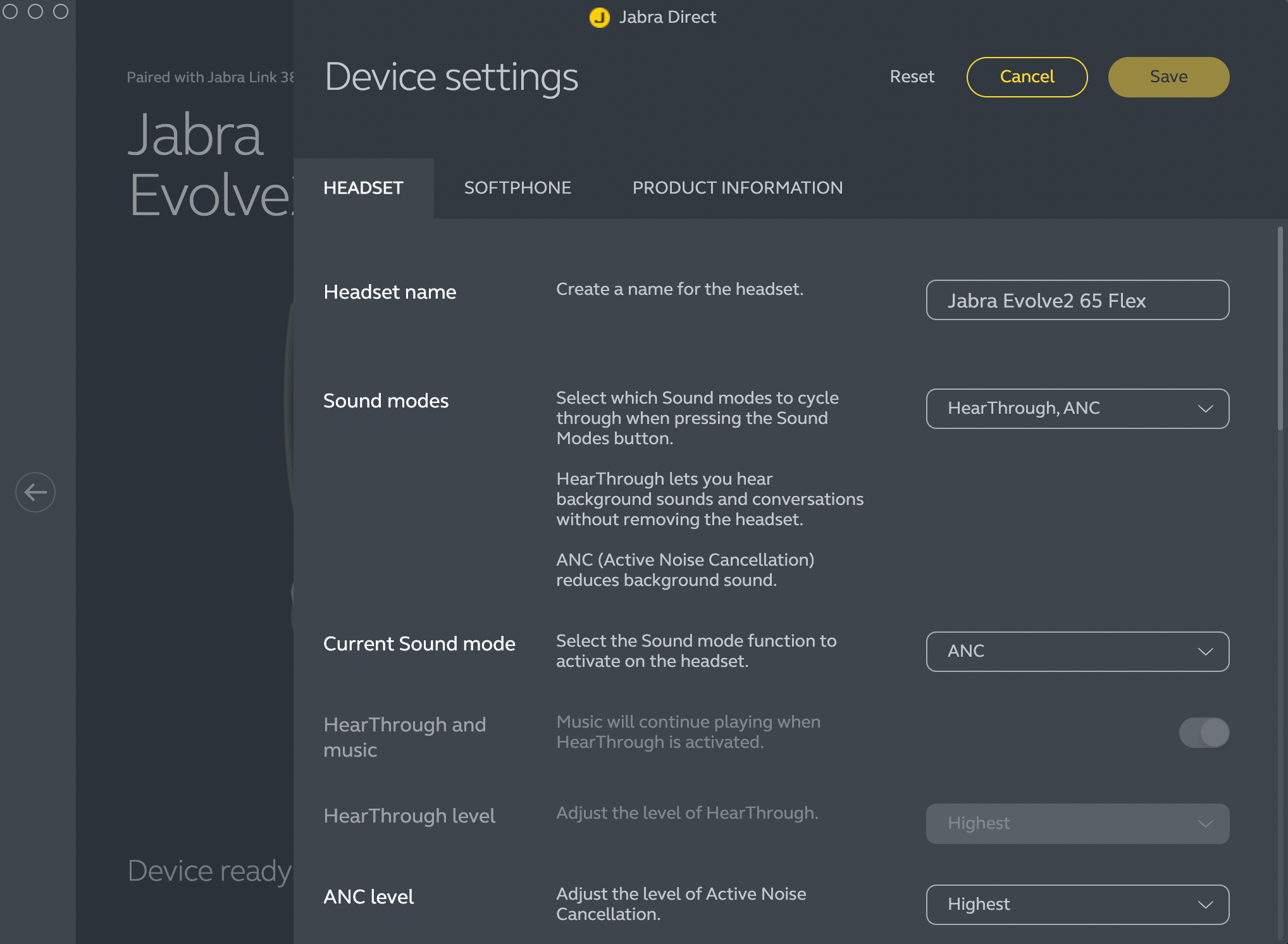The width and height of the screenshot is (1288, 944).
Task: Click the 'Adjust the level of HearThrough.' text
Action: [x=687, y=813]
